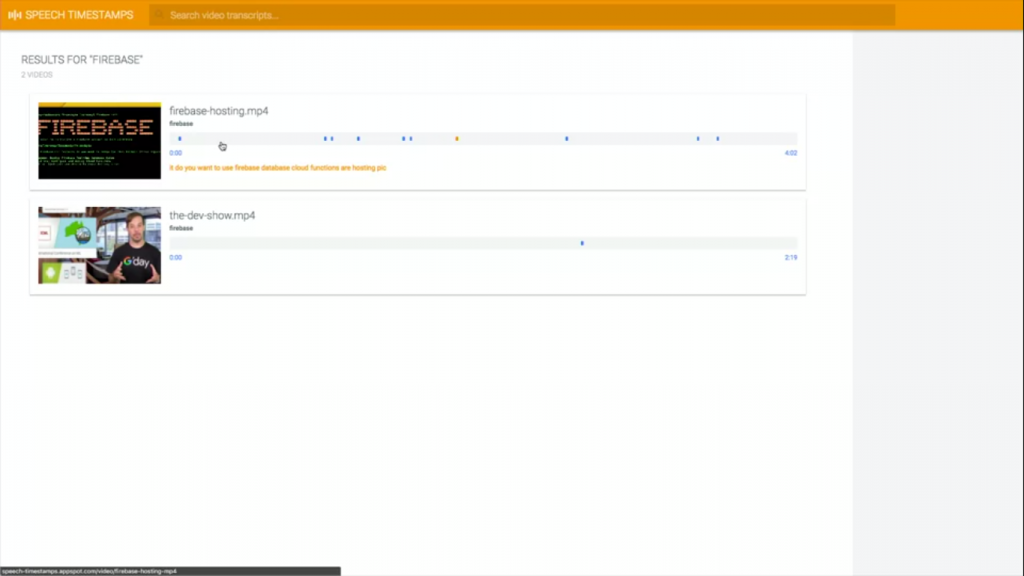
Task: Select the single blue marker in the-dev-show timeline
Action: 582,243
